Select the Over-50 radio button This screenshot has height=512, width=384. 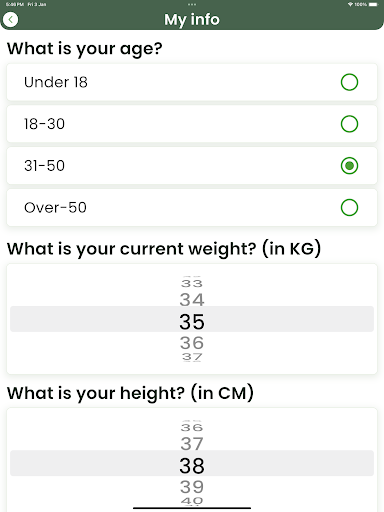tap(349, 207)
